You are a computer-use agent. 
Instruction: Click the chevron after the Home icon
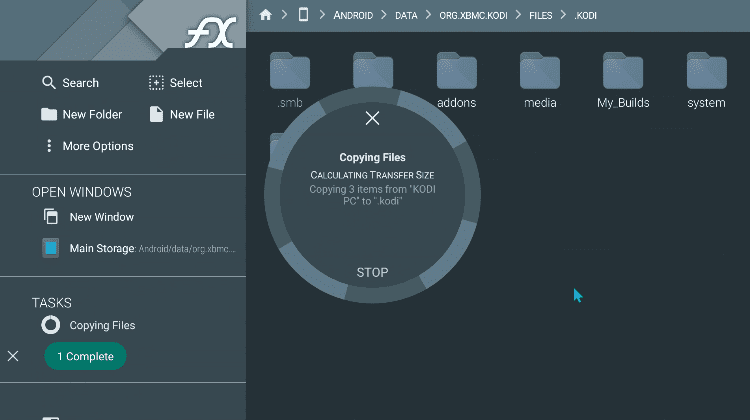click(x=285, y=15)
